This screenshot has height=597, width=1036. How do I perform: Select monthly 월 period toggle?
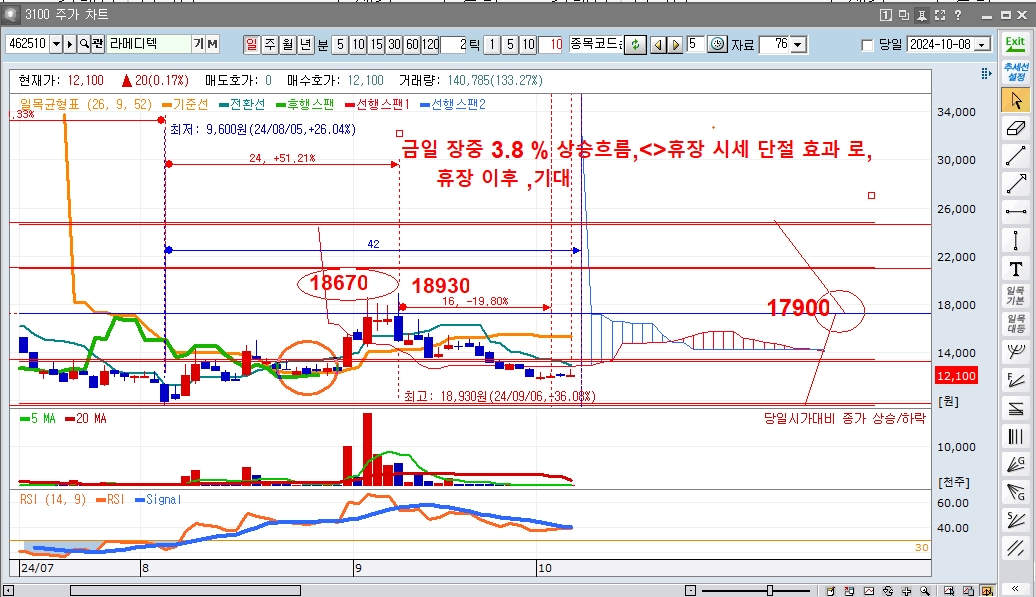(287, 44)
